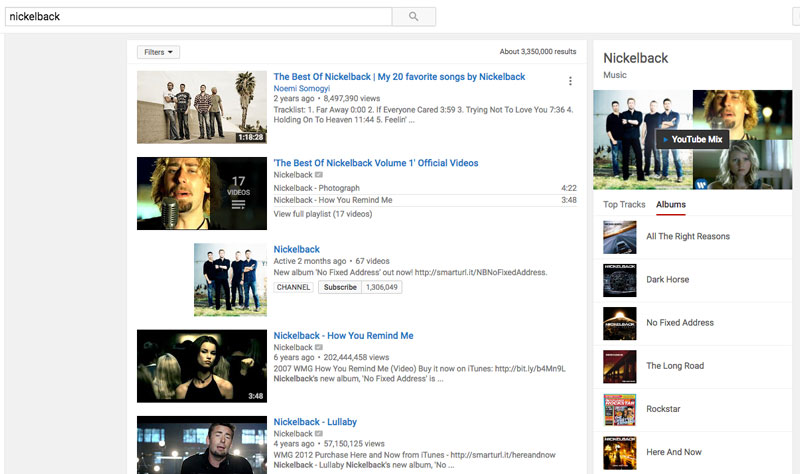Screen dimensions: 800x474
Task: Click the Here And Now album cover
Action: [620, 453]
